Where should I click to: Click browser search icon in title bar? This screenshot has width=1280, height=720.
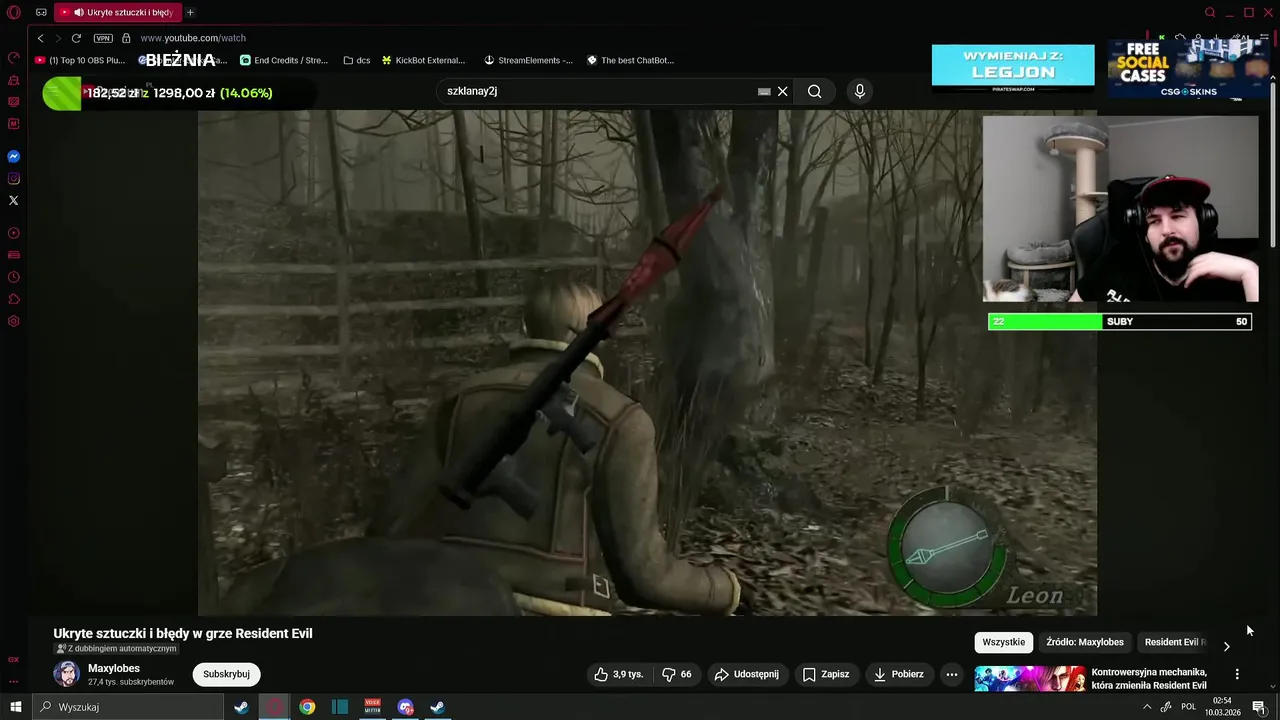(1210, 13)
